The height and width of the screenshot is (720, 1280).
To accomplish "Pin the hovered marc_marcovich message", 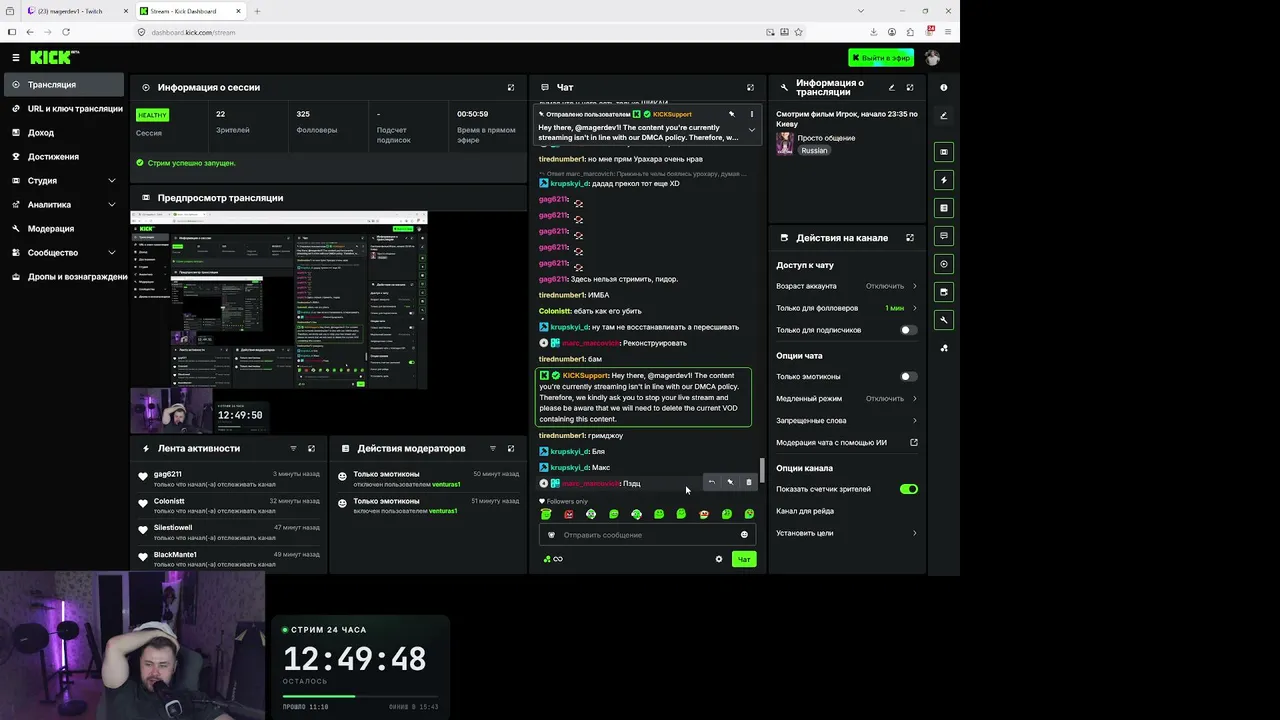I will 730,482.
